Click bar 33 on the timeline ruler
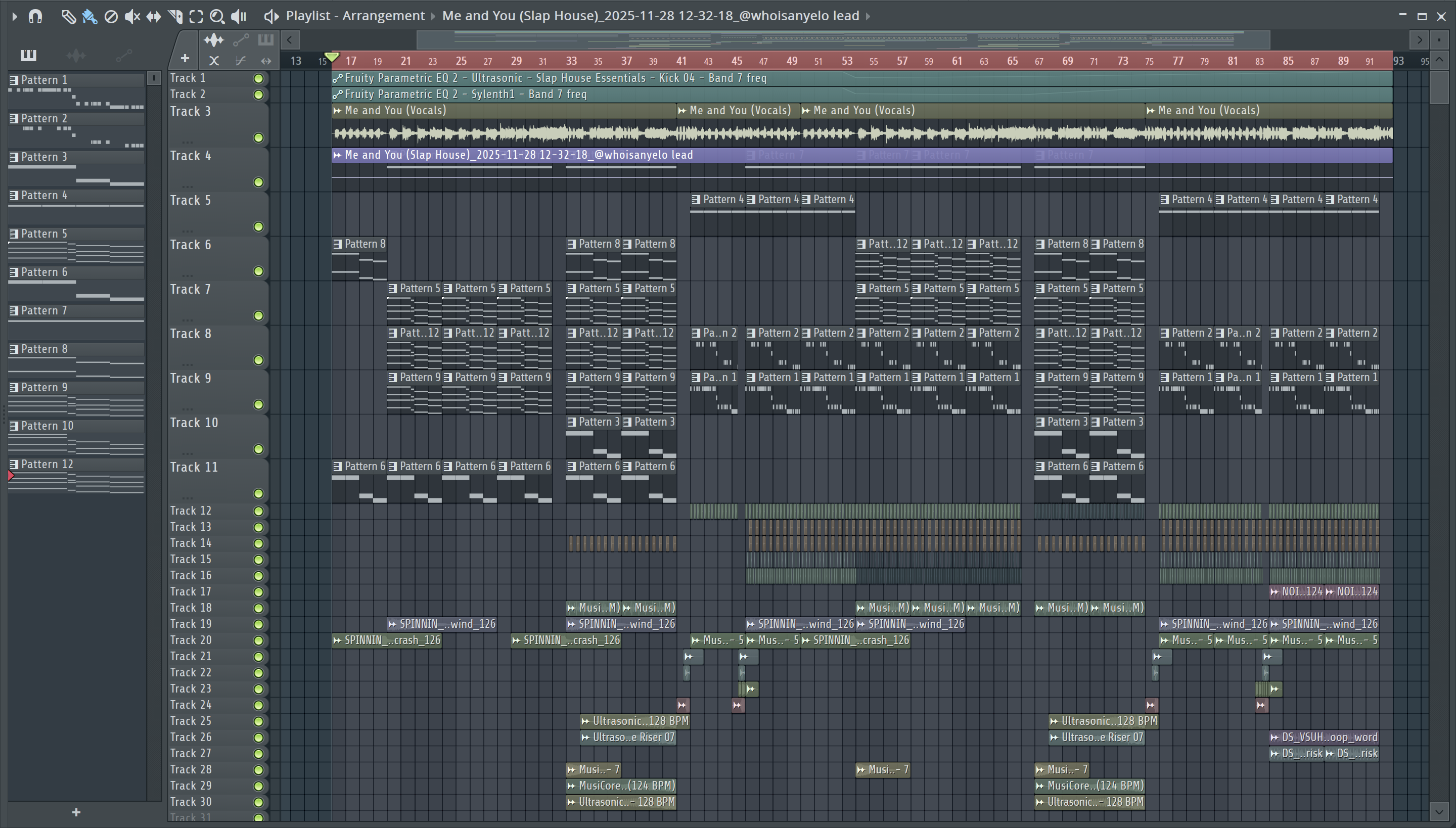The image size is (1456, 828). 571,61
